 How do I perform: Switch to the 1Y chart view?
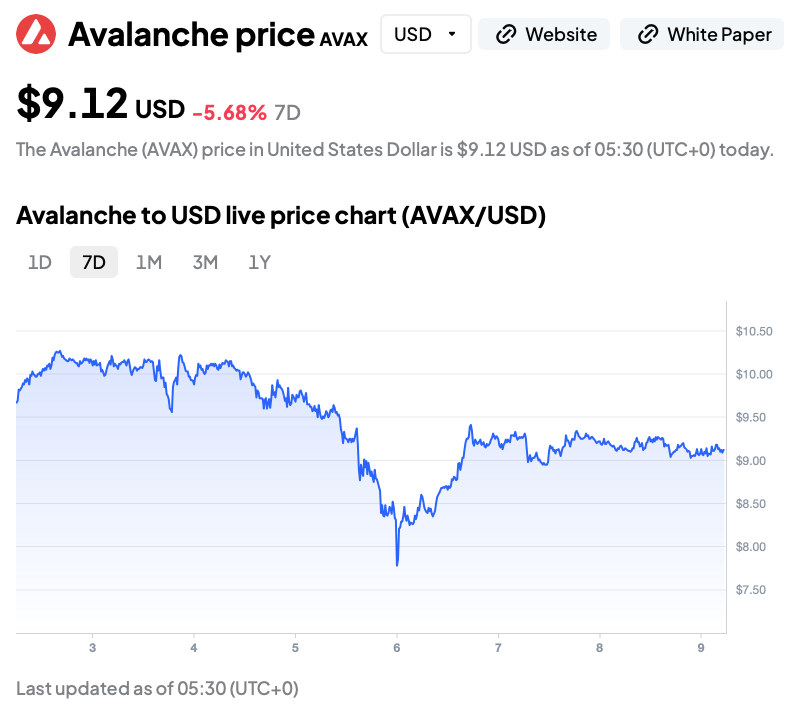(x=260, y=263)
